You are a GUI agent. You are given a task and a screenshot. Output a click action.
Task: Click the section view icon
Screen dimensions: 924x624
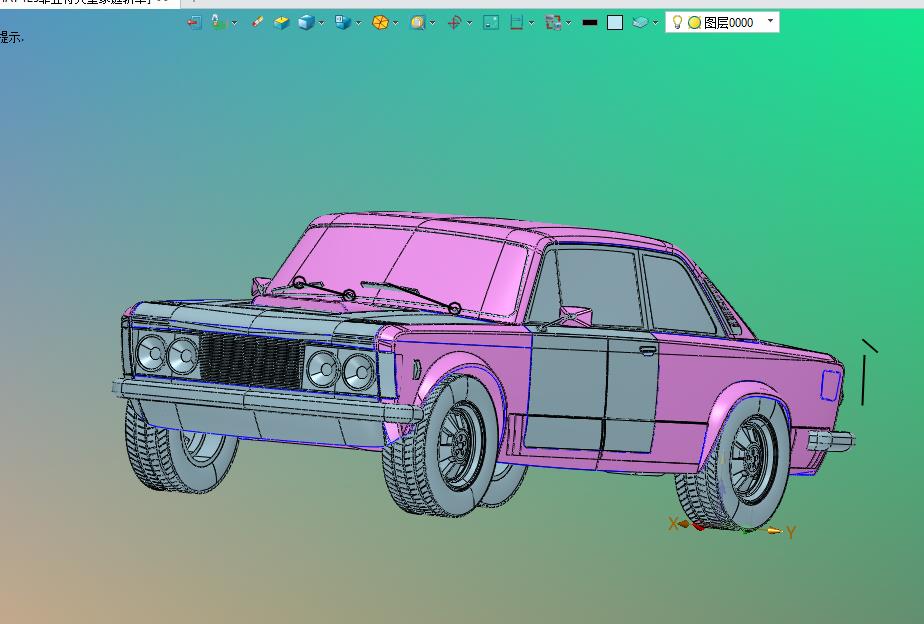click(516, 22)
